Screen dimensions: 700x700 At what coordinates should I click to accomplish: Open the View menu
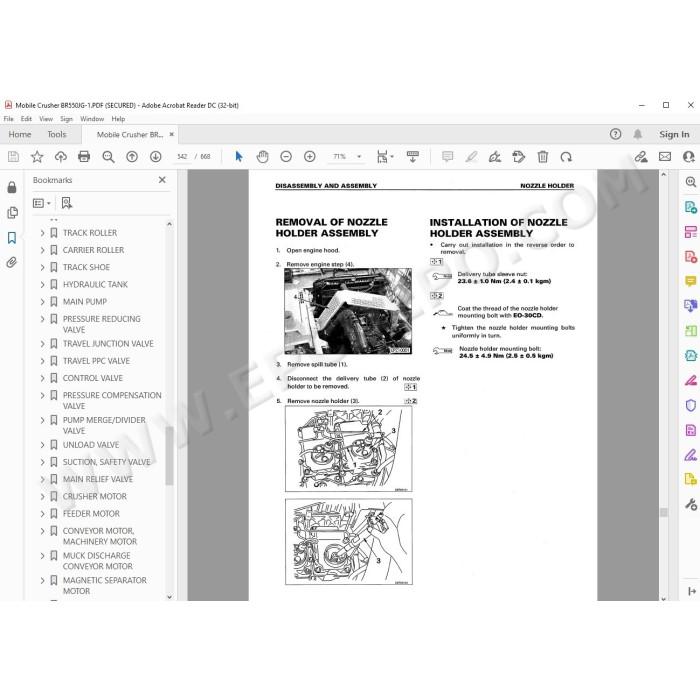pyautogui.click(x=46, y=119)
